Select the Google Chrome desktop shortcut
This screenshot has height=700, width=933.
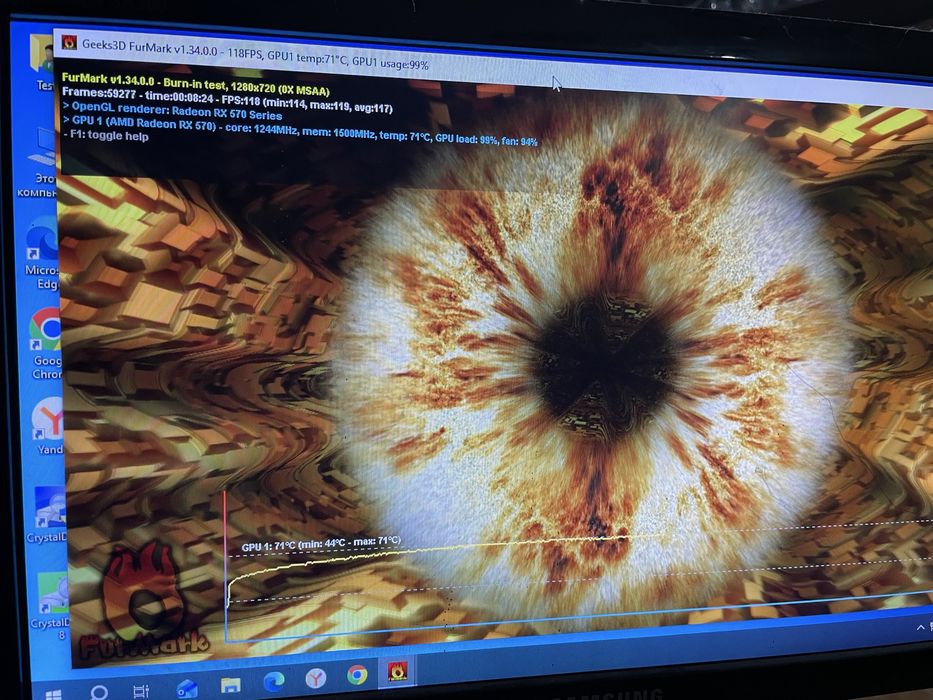pyautogui.click(x=45, y=343)
